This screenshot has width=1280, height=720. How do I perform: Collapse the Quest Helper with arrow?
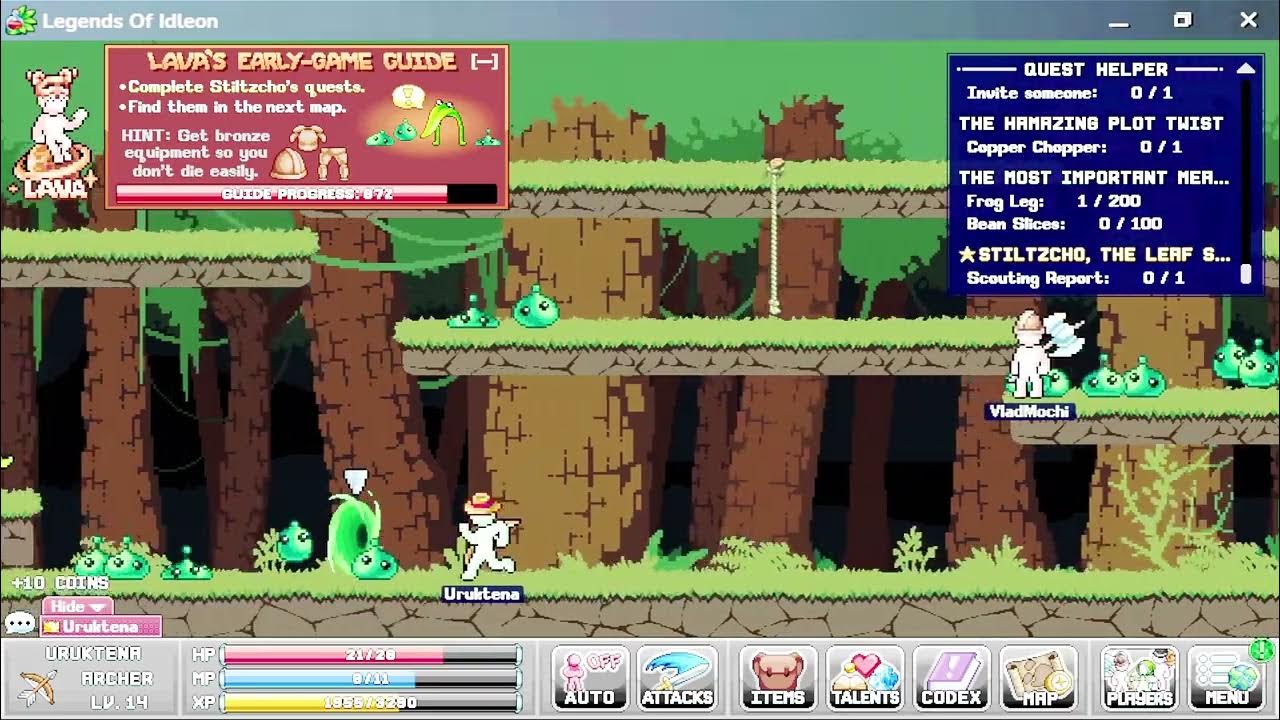click(1246, 69)
